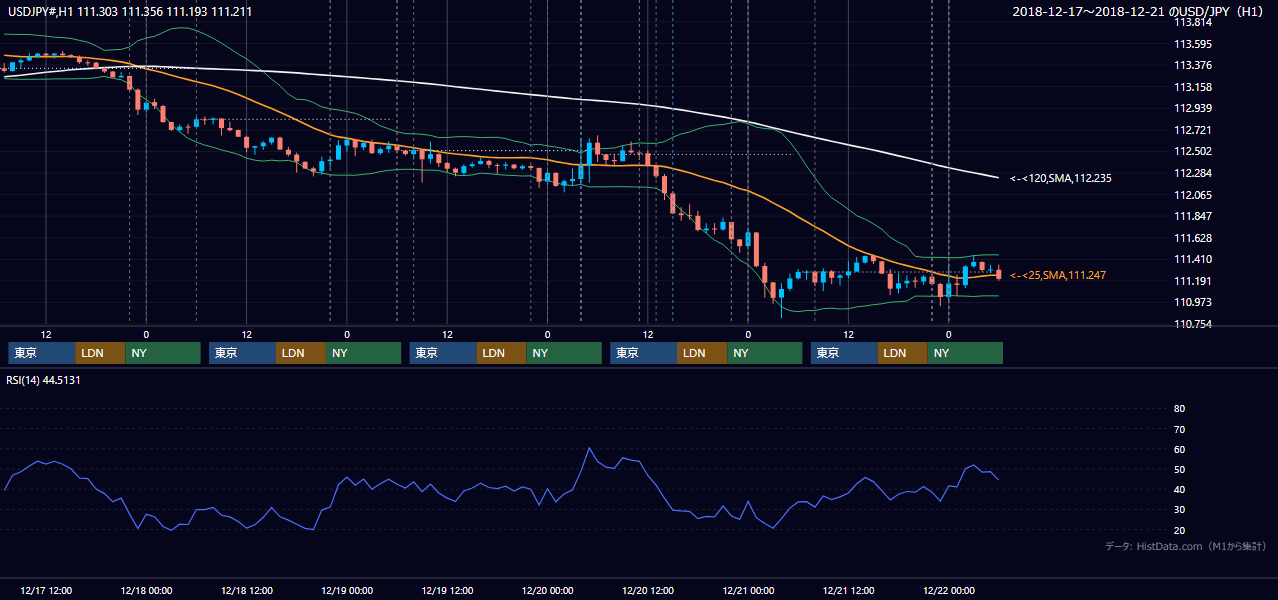Image resolution: width=1278 pixels, height=600 pixels.
Task: Click price axis value 112.065
Action: tap(1193, 195)
